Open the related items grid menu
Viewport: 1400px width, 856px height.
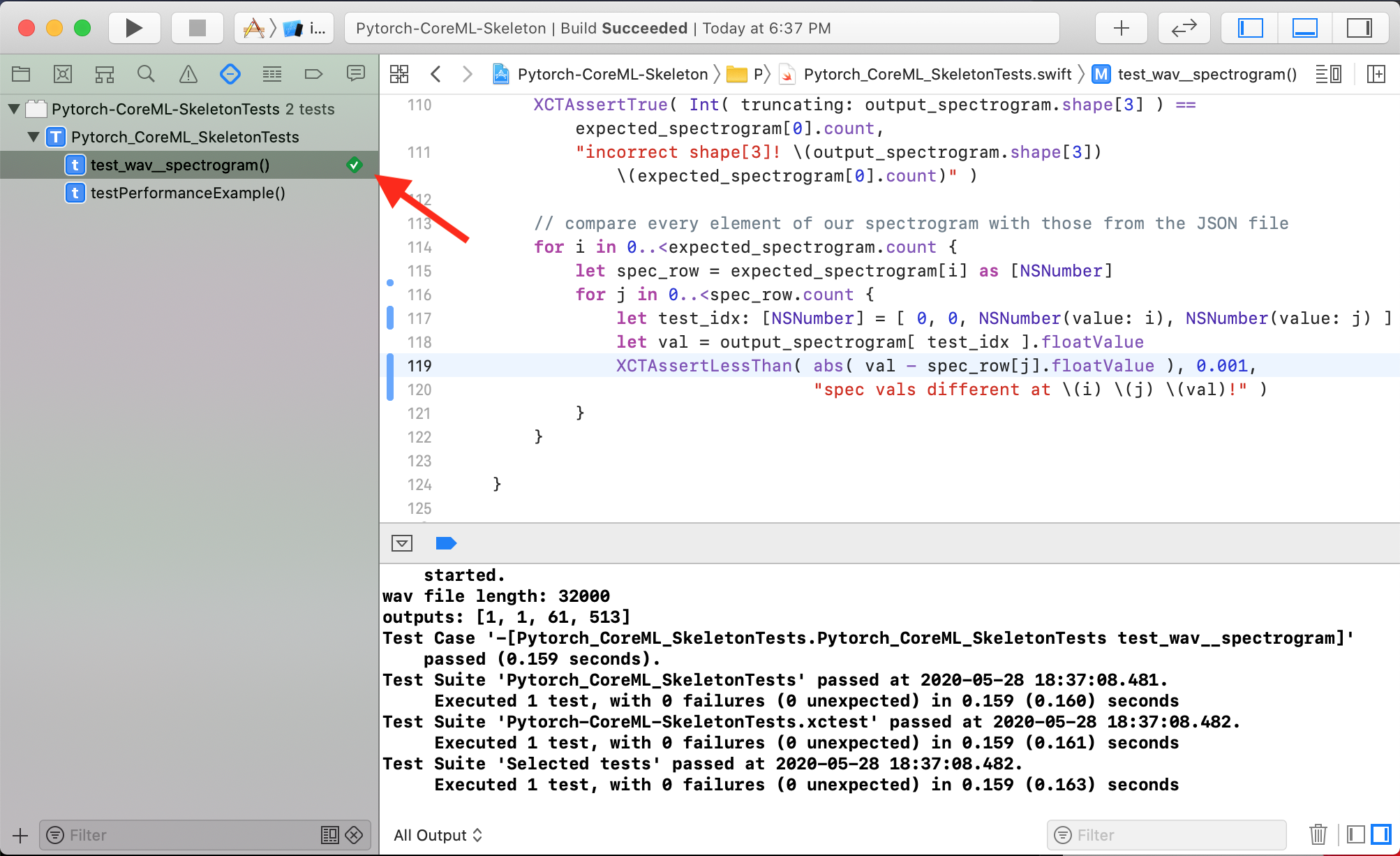click(x=399, y=74)
